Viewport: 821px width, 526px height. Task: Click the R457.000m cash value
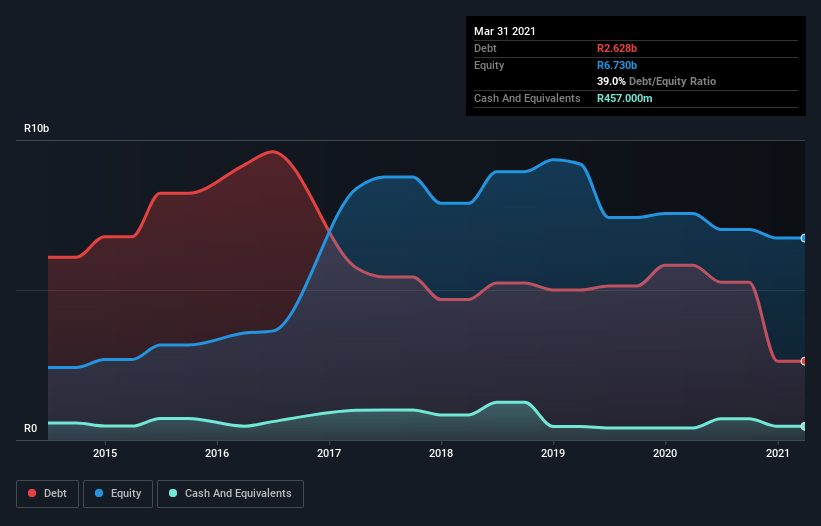[625, 98]
